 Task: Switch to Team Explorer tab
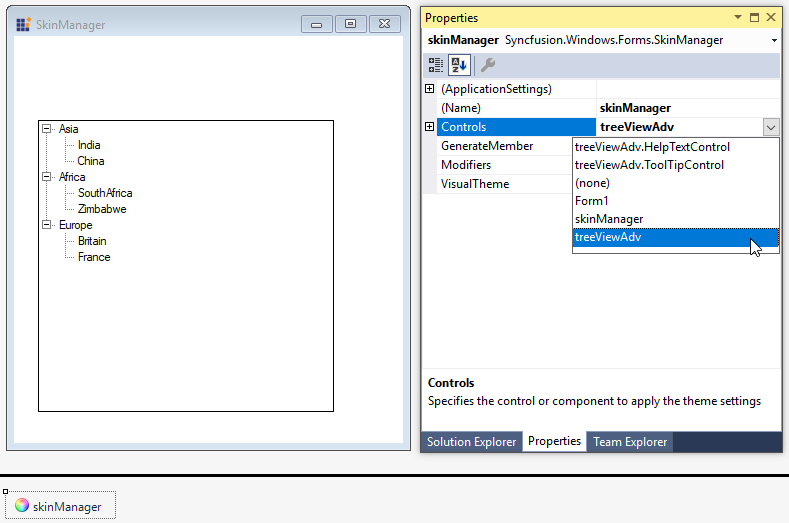coord(630,441)
